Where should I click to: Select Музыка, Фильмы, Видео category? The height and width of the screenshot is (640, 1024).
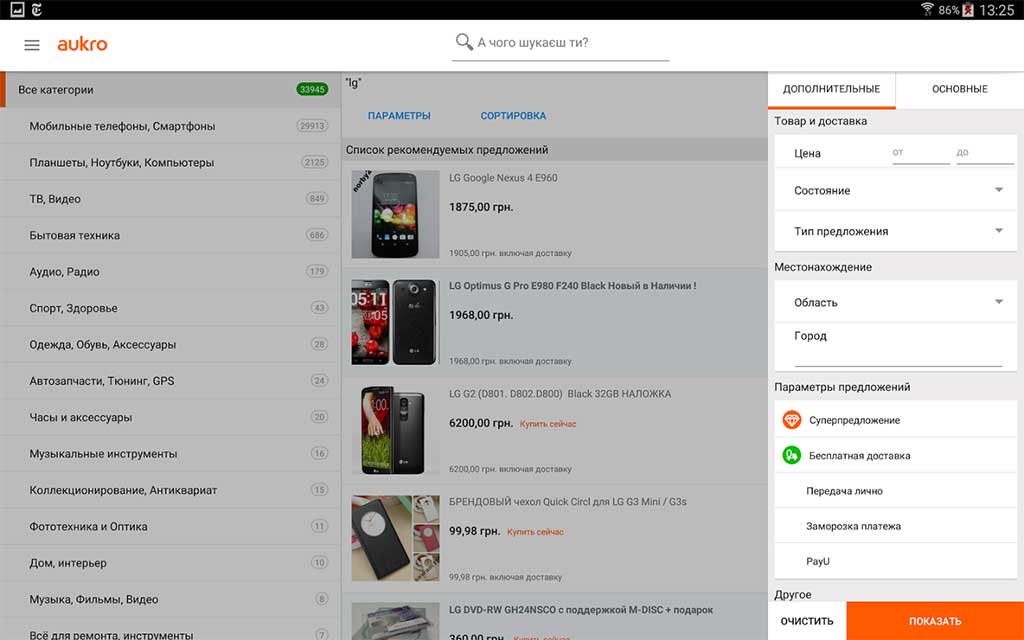[x=170, y=600]
